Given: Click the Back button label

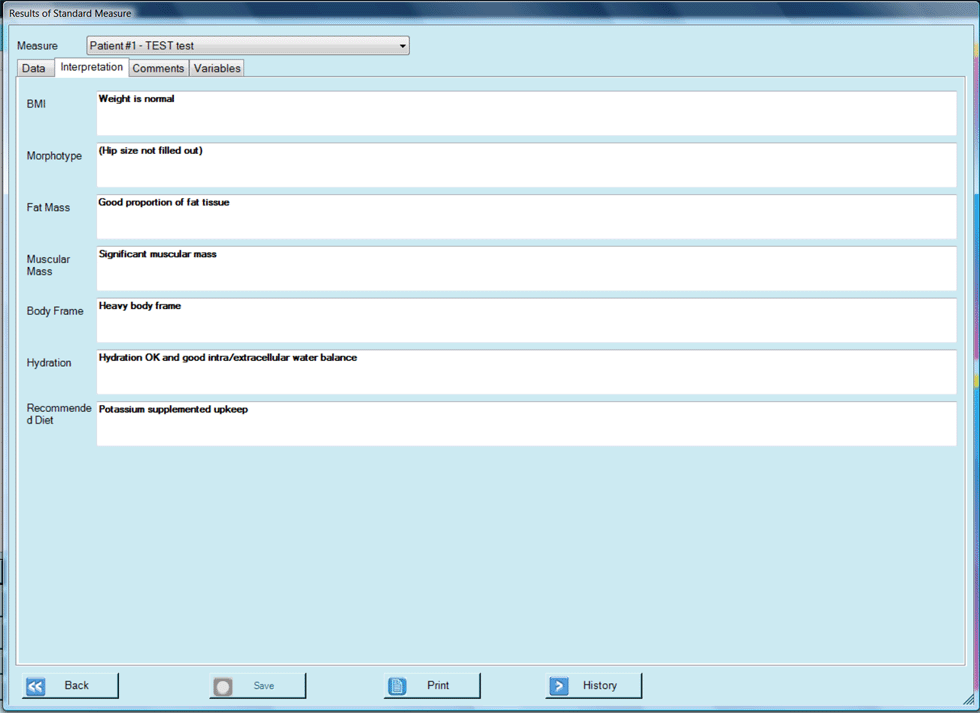Looking at the screenshot, I should click(x=76, y=686).
